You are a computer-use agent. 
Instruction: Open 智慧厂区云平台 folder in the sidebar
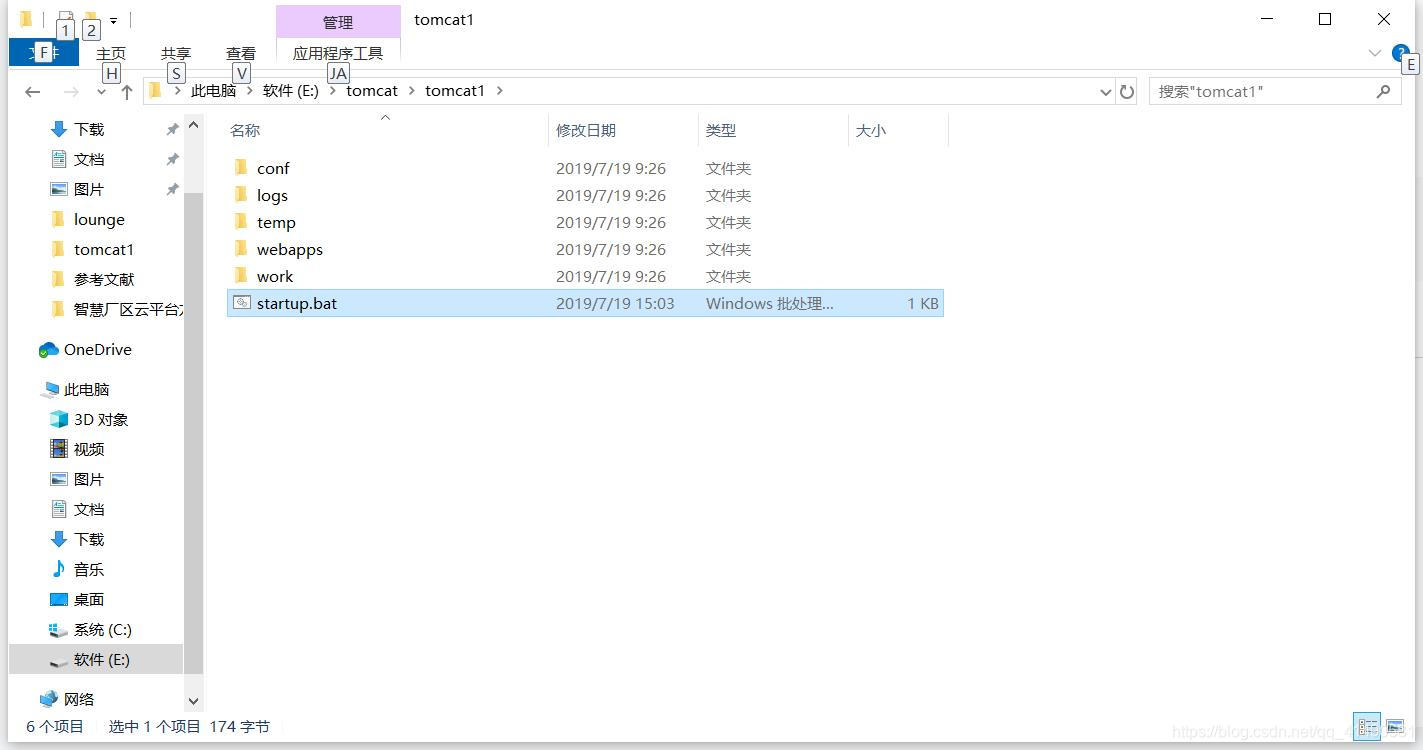click(127, 309)
